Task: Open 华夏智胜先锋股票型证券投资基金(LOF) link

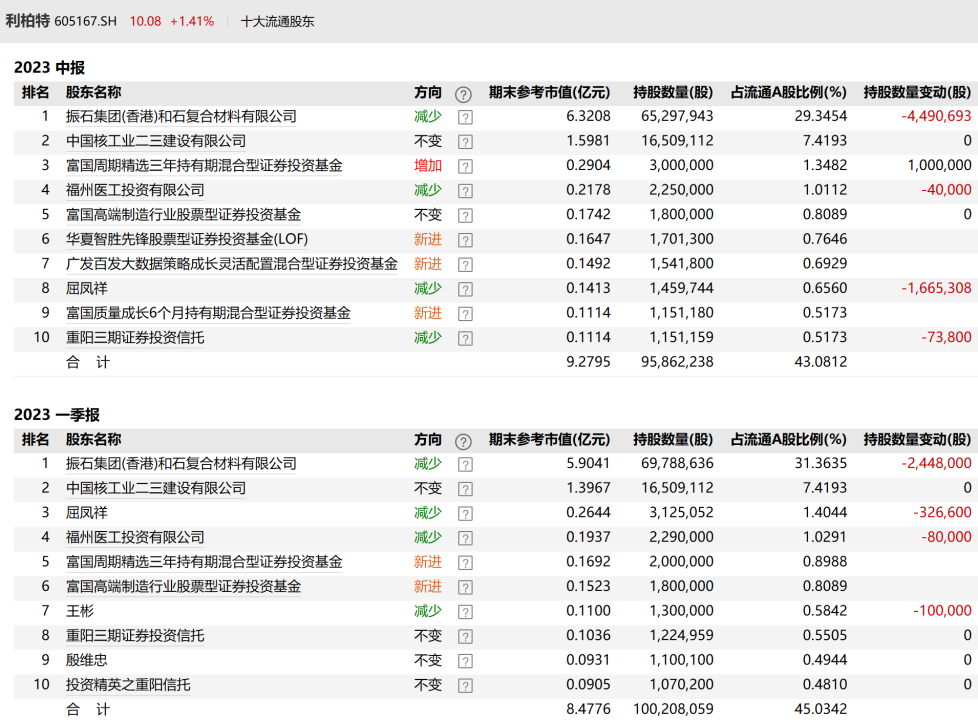Action: tap(186, 240)
